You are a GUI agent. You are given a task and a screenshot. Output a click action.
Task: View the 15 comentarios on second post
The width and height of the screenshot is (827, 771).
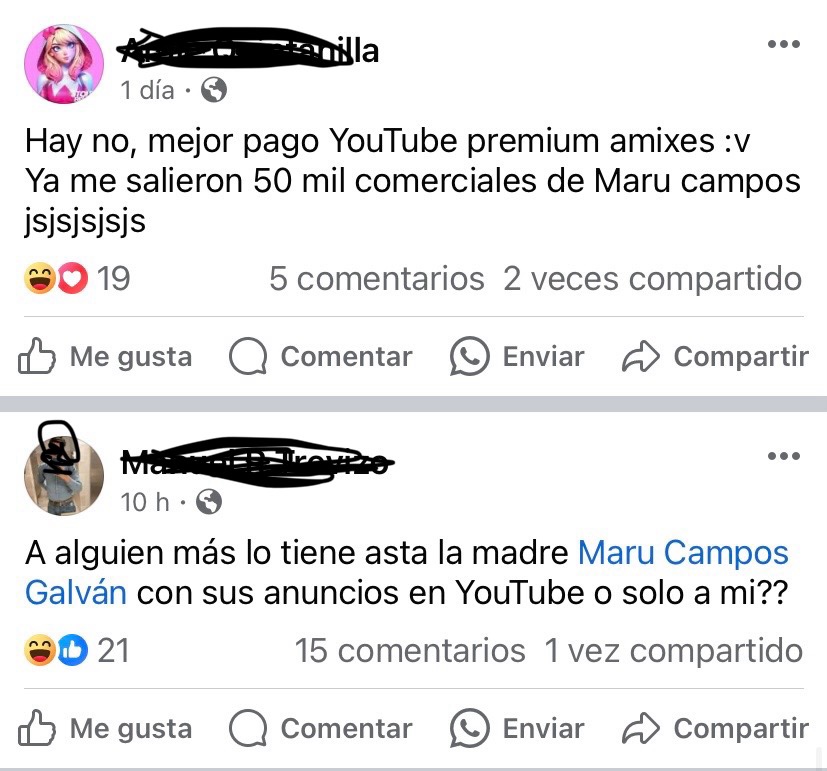[x=410, y=650]
